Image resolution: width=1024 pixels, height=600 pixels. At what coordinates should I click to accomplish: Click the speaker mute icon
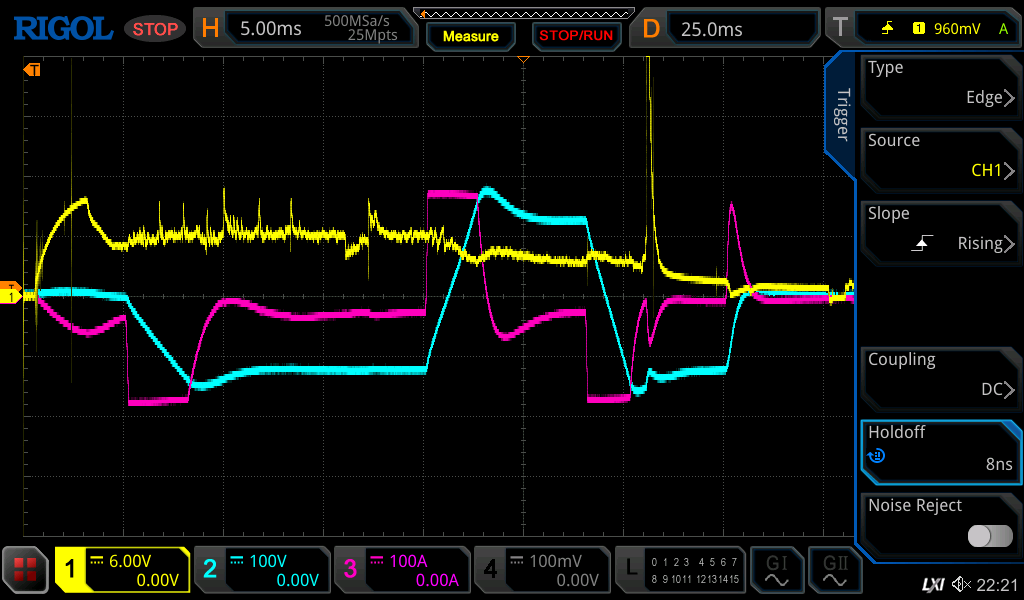tap(961, 584)
